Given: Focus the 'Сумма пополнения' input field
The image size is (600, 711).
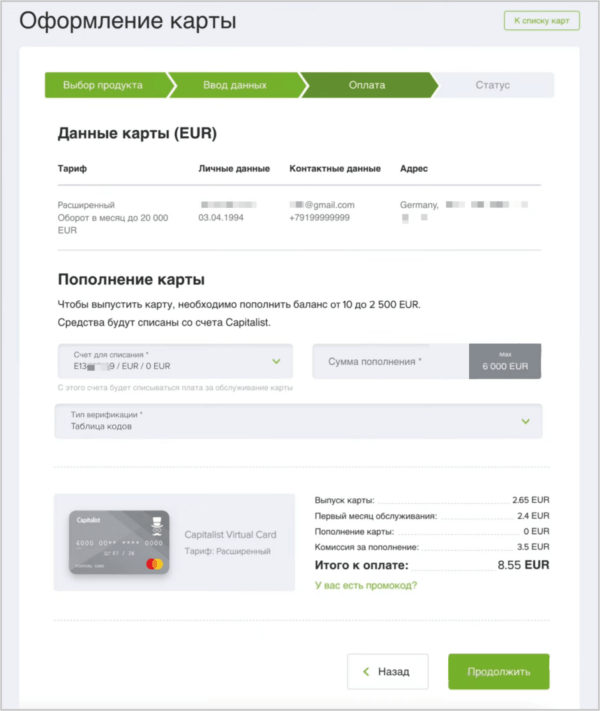Looking at the screenshot, I should tap(390, 361).
